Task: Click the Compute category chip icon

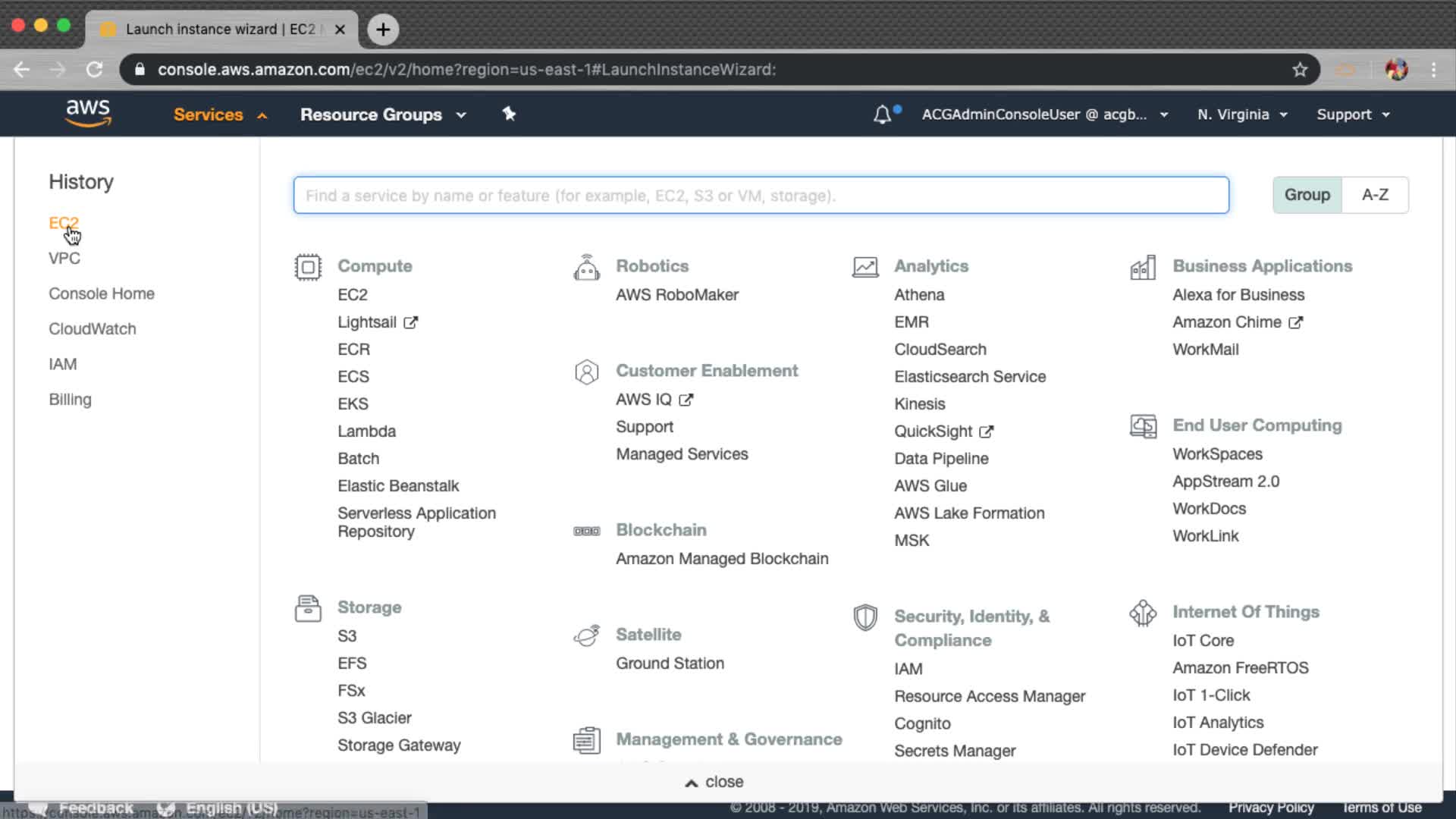Action: coord(308,267)
